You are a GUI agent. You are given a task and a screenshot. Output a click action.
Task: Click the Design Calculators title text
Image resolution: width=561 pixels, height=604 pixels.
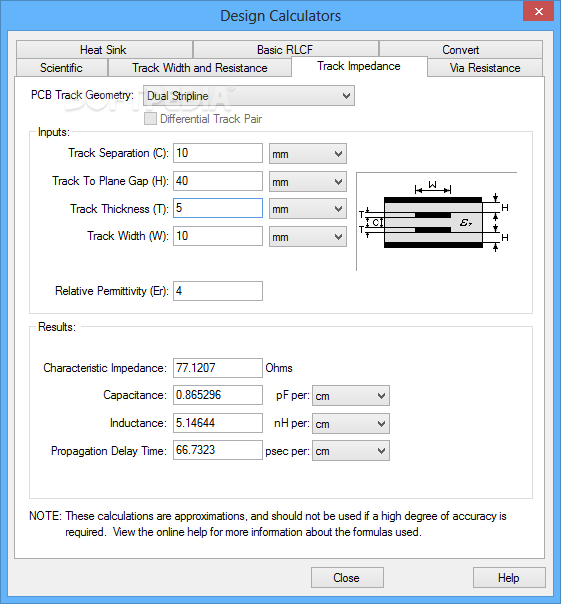280,16
